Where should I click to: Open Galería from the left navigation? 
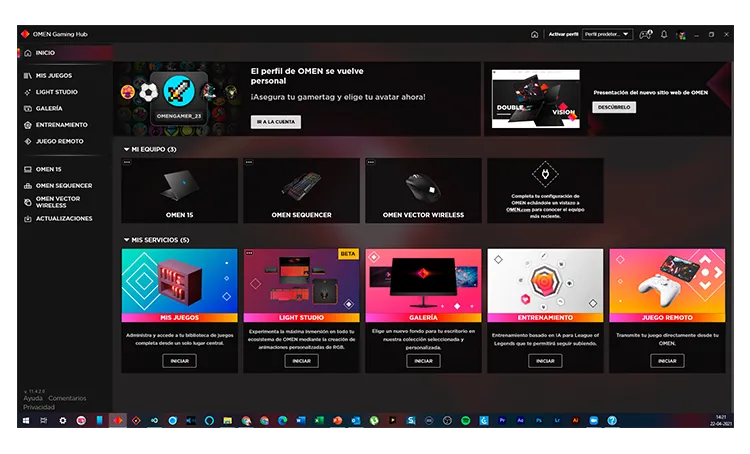(48, 108)
